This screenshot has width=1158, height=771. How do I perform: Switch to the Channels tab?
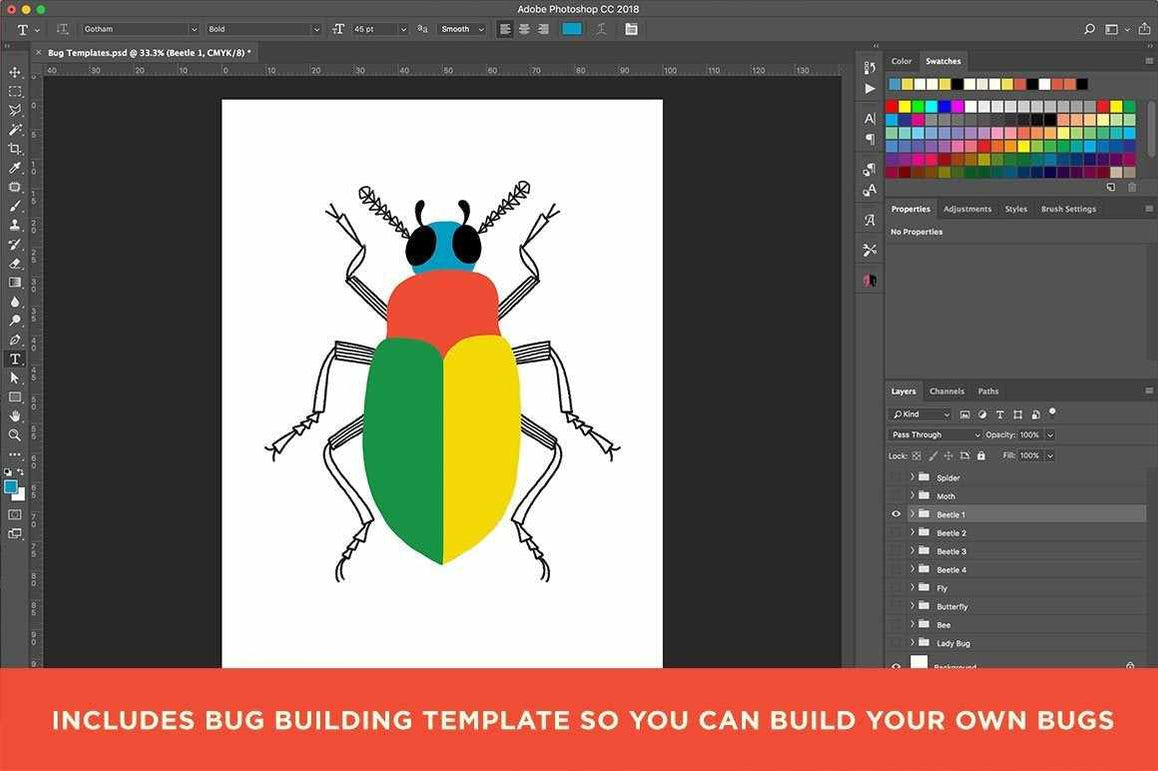[946, 391]
